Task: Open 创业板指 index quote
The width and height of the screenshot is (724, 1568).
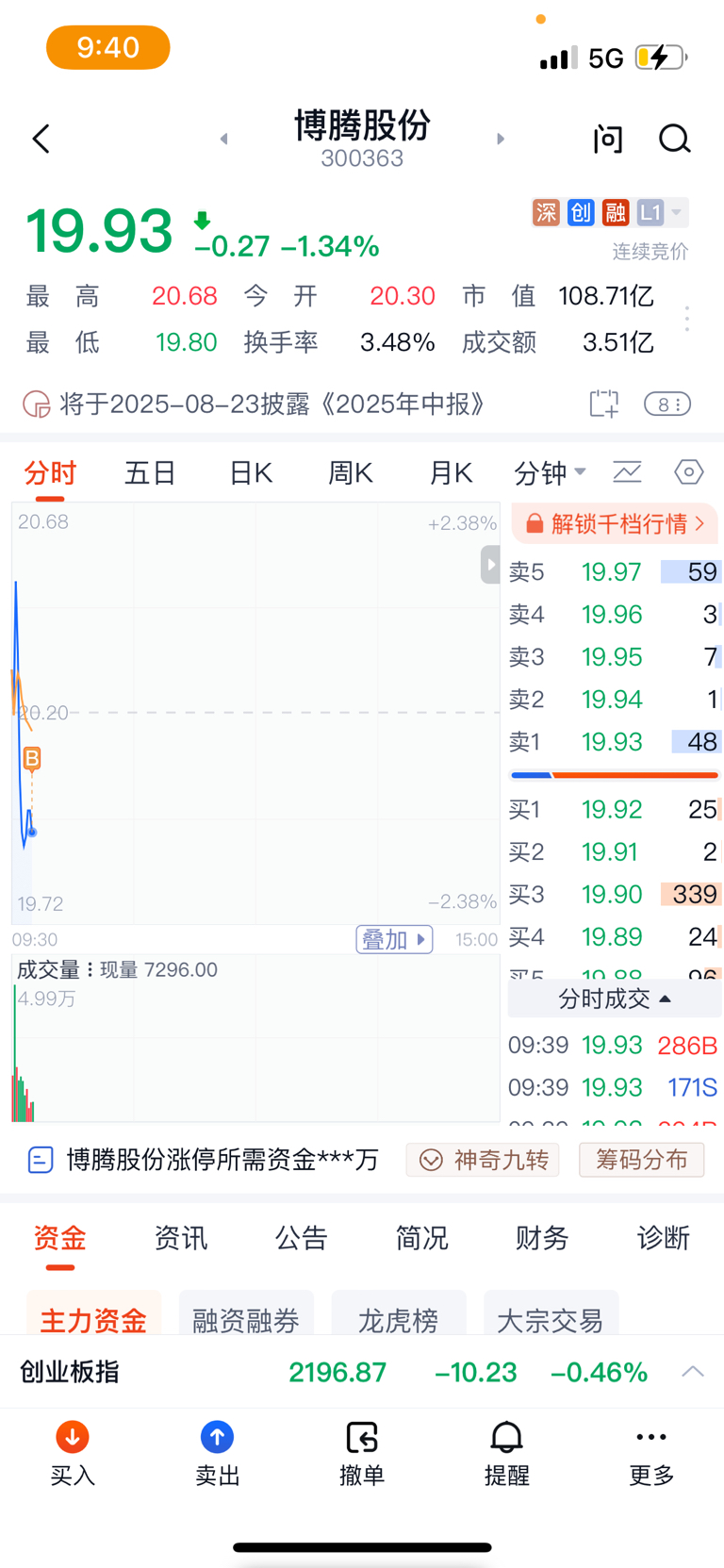Action: click(x=334, y=1372)
